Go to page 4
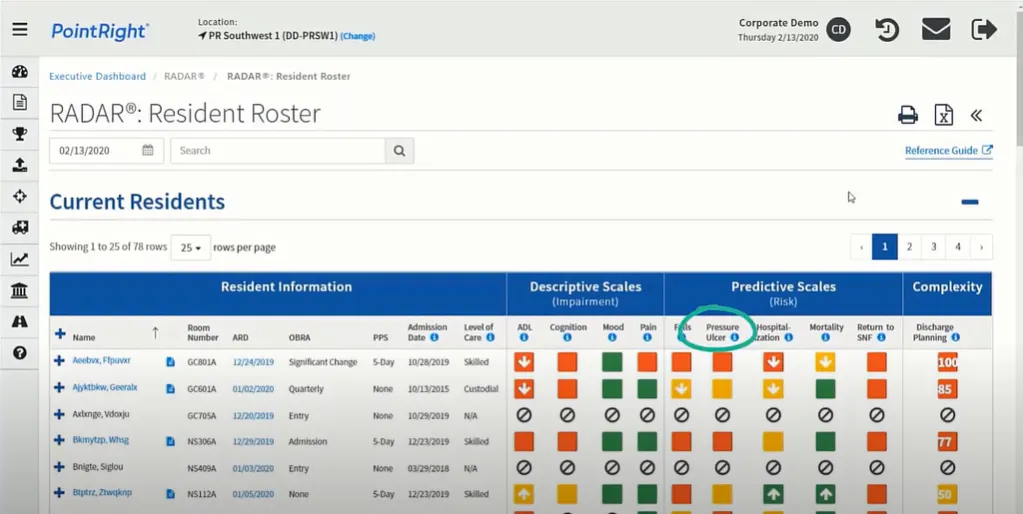1023x514 pixels. click(958, 247)
